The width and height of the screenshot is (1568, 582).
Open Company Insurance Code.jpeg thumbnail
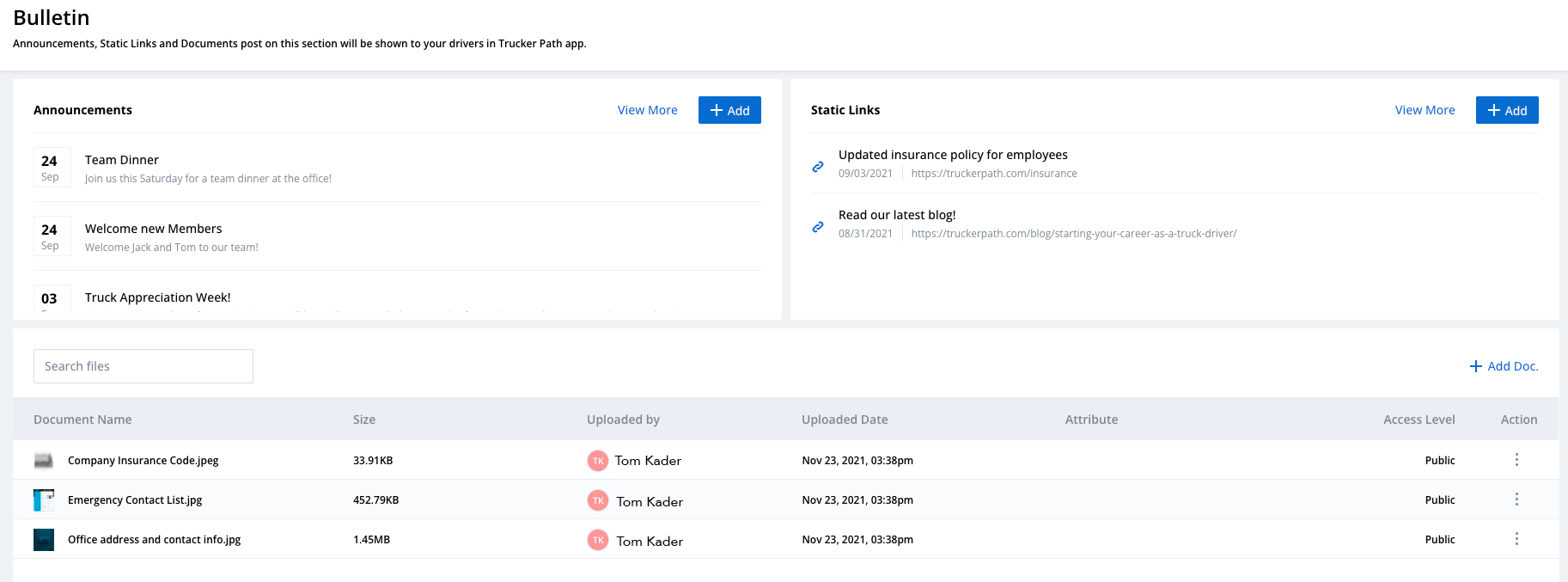pos(44,461)
